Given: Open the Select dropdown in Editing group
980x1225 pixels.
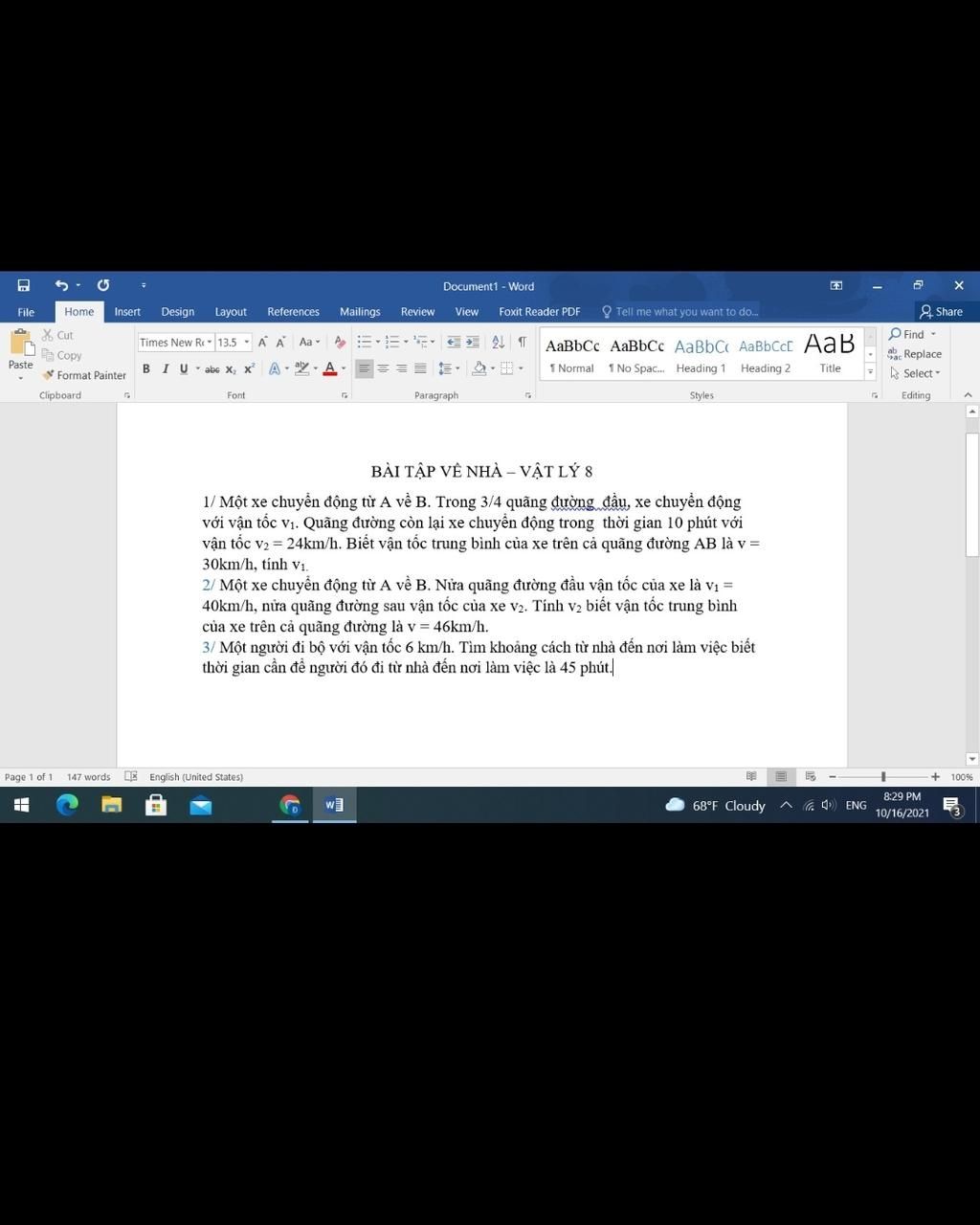Looking at the screenshot, I should [915, 373].
